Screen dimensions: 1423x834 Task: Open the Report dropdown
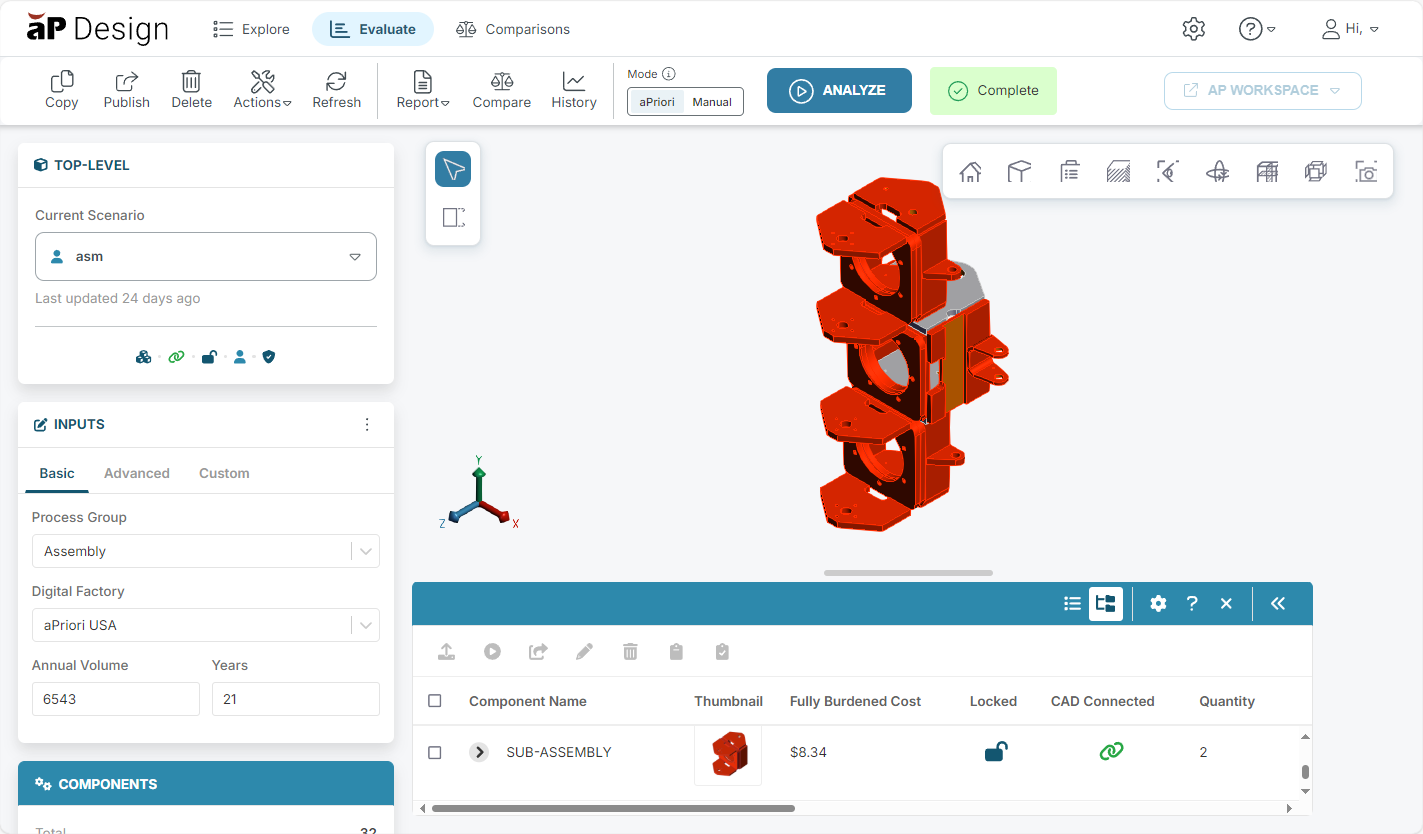(x=423, y=90)
